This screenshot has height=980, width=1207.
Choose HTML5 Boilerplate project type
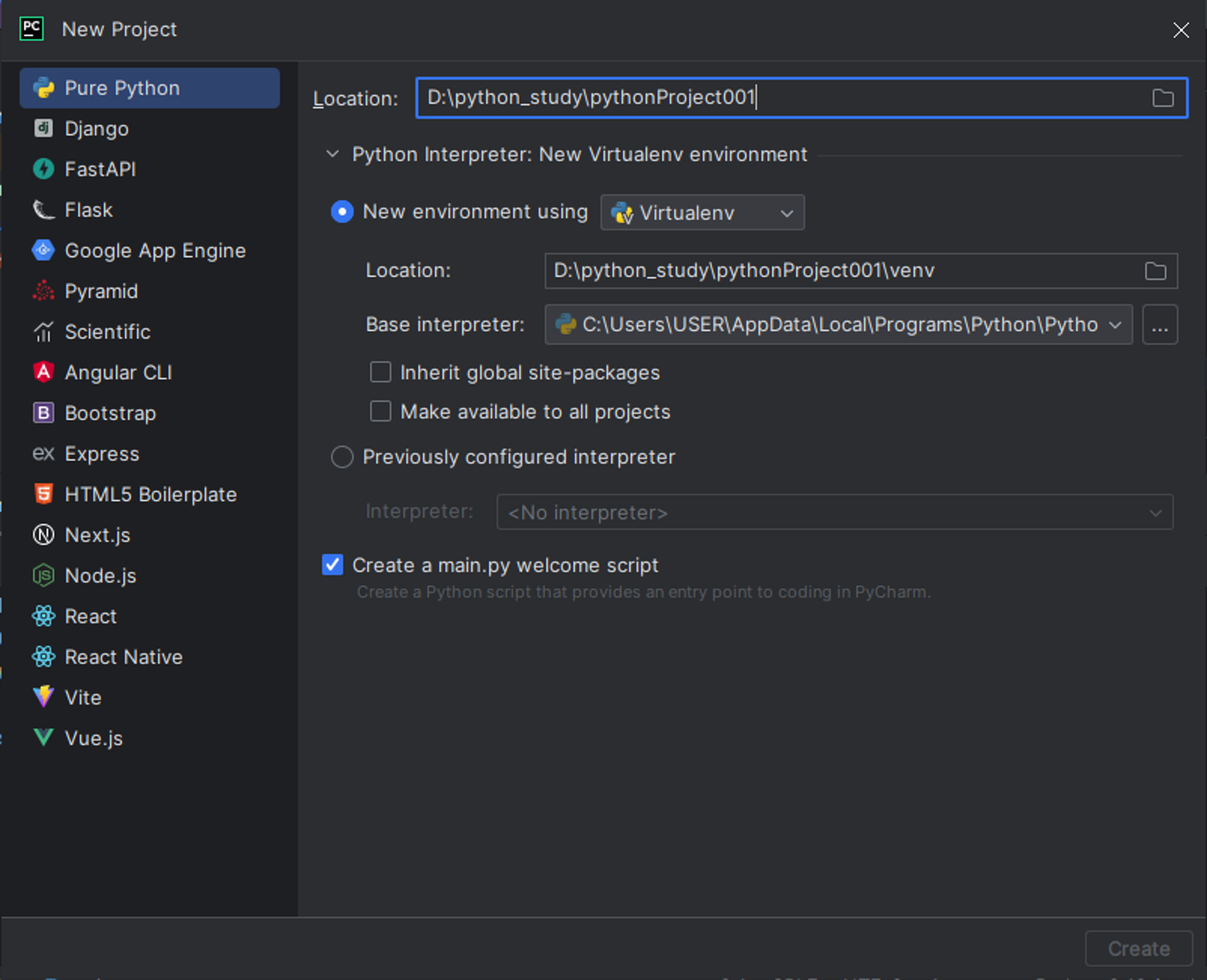[x=150, y=494]
